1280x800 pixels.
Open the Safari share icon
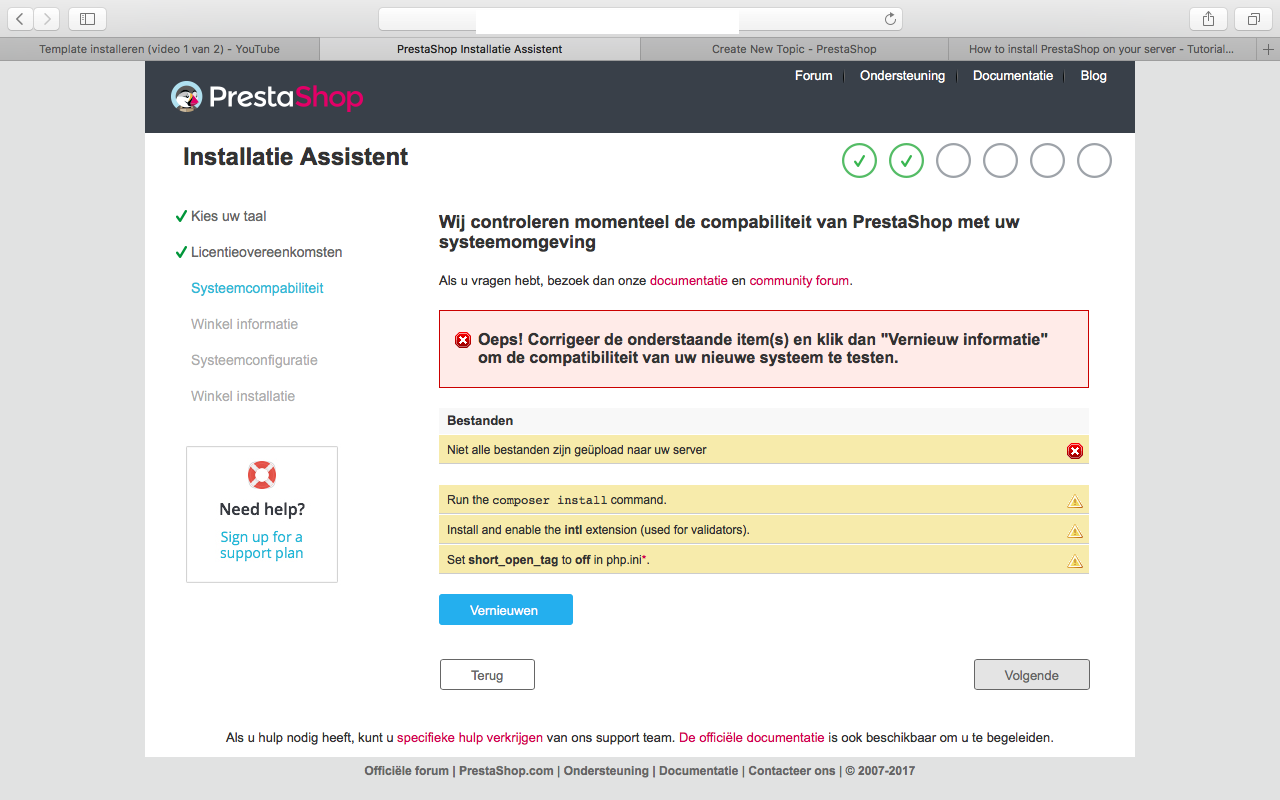(x=1208, y=19)
